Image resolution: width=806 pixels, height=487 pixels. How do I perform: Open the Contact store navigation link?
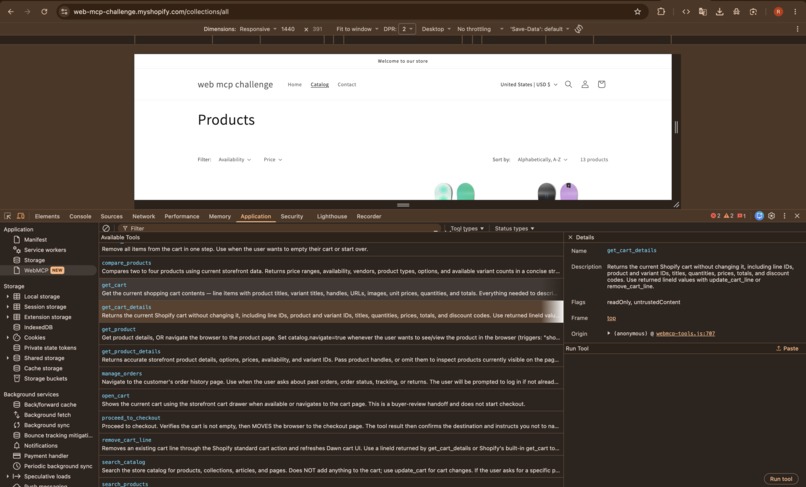[346, 84]
